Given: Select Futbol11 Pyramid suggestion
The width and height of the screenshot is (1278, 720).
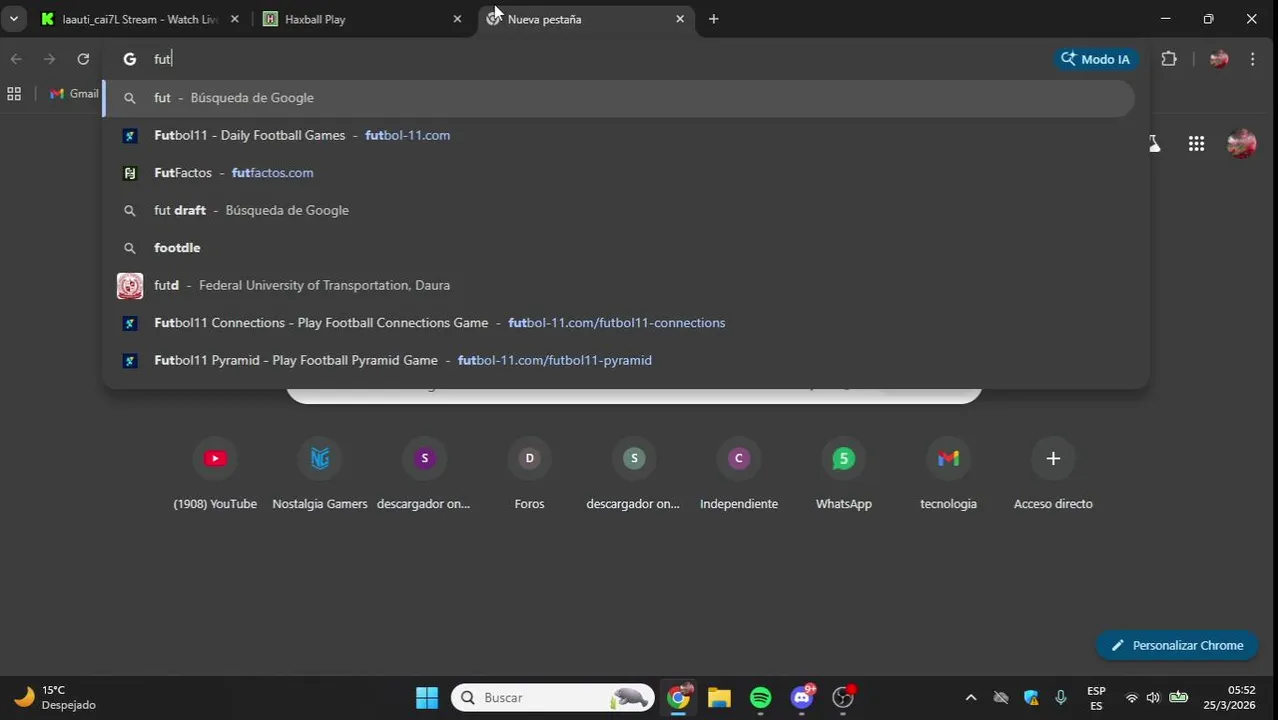Looking at the screenshot, I should [618, 360].
